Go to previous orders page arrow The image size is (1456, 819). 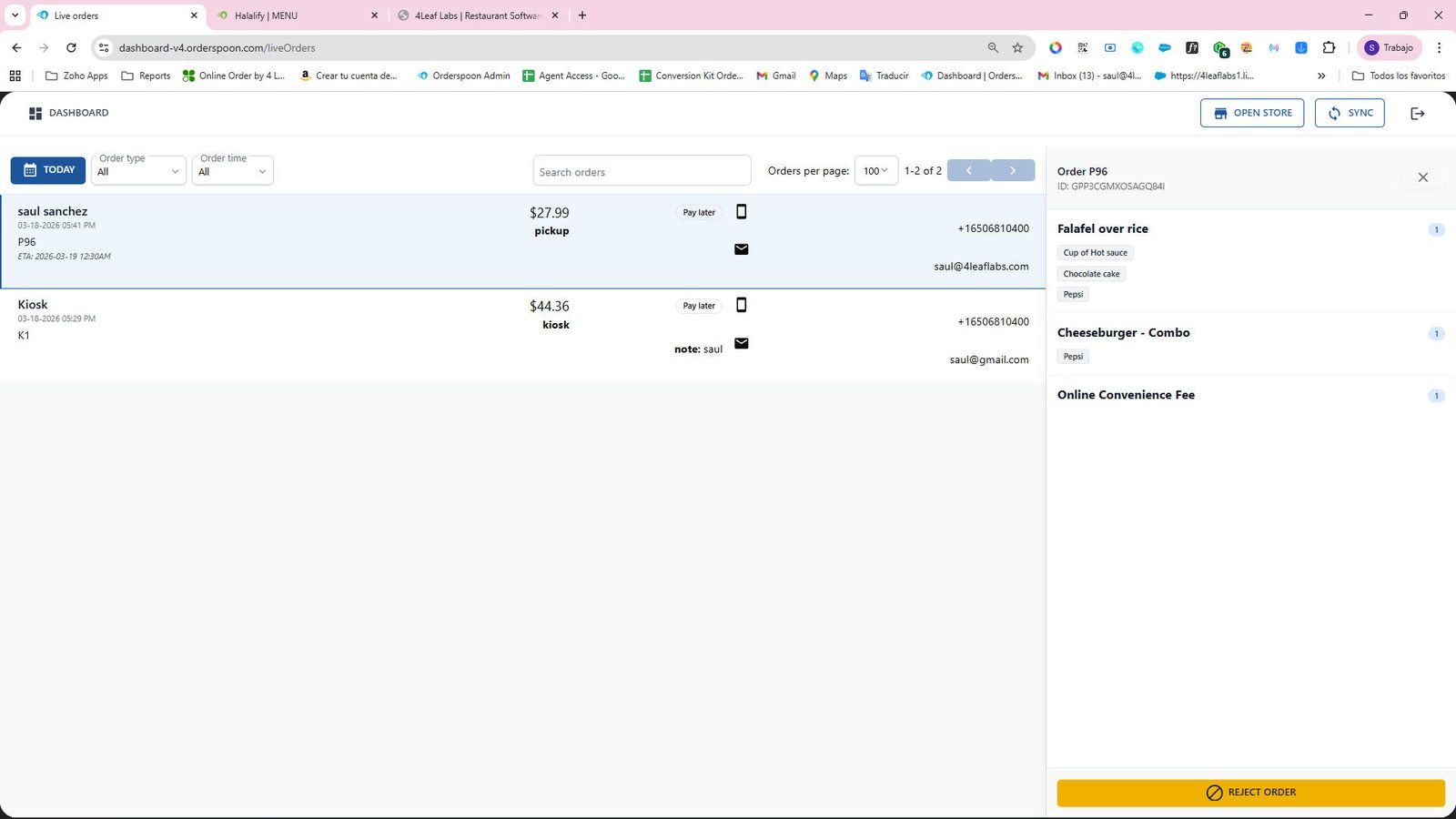click(969, 170)
